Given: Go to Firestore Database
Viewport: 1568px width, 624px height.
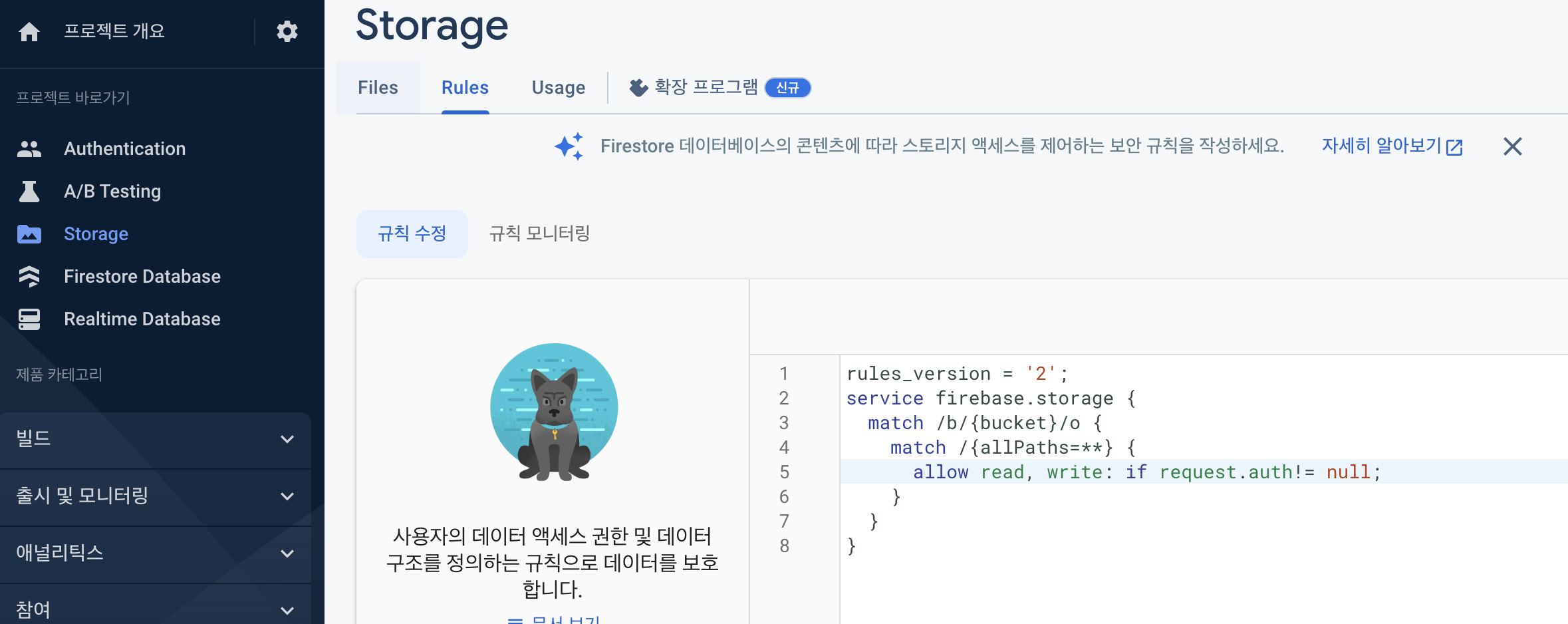Looking at the screenshot, I should pyautogui.click(x=142, y=276).
